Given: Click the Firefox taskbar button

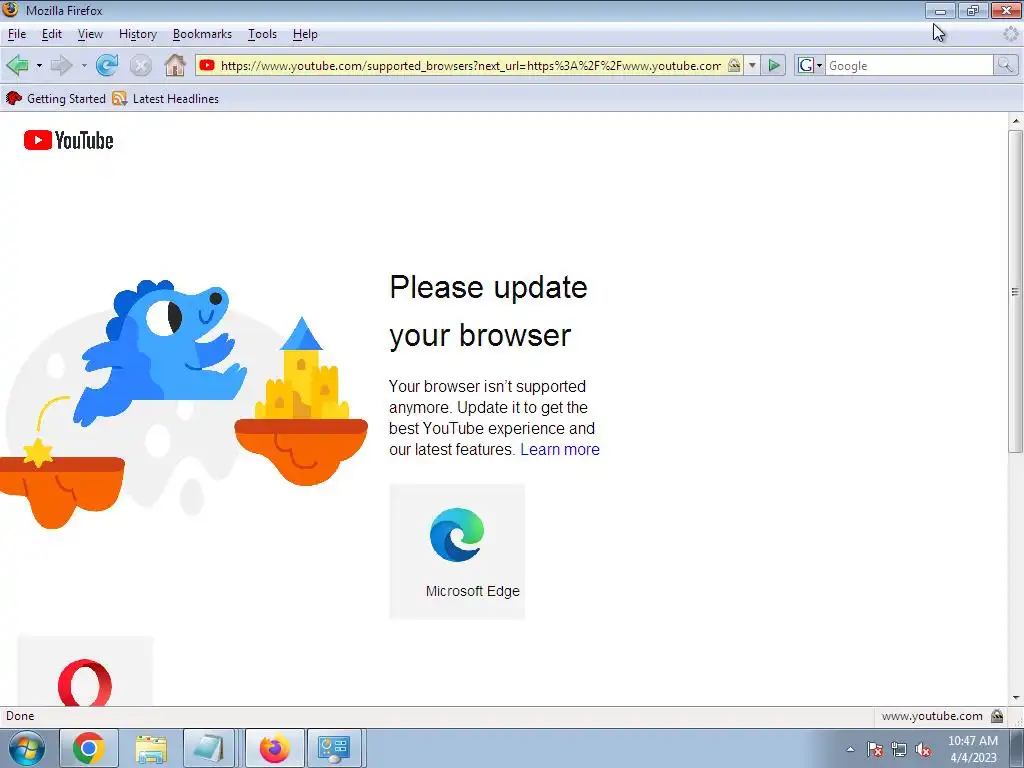Looking at the screenshot, I should (x=274, y=748).
